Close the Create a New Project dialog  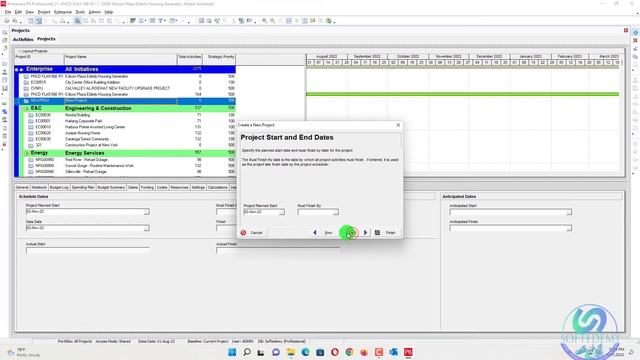[x=398, y=125]
